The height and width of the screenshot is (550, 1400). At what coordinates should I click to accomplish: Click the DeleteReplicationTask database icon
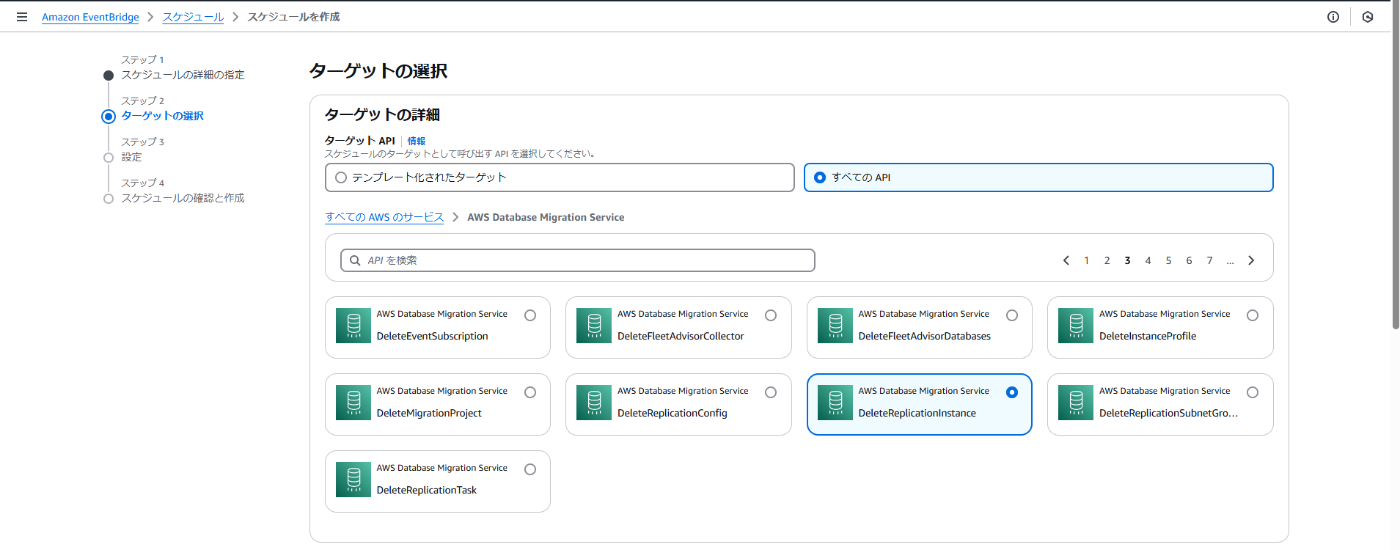[353, 480]
